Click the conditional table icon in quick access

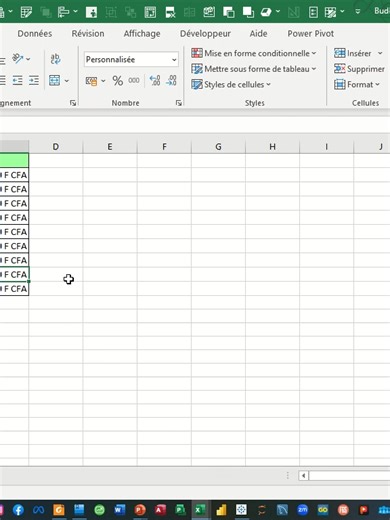point(330,12)
